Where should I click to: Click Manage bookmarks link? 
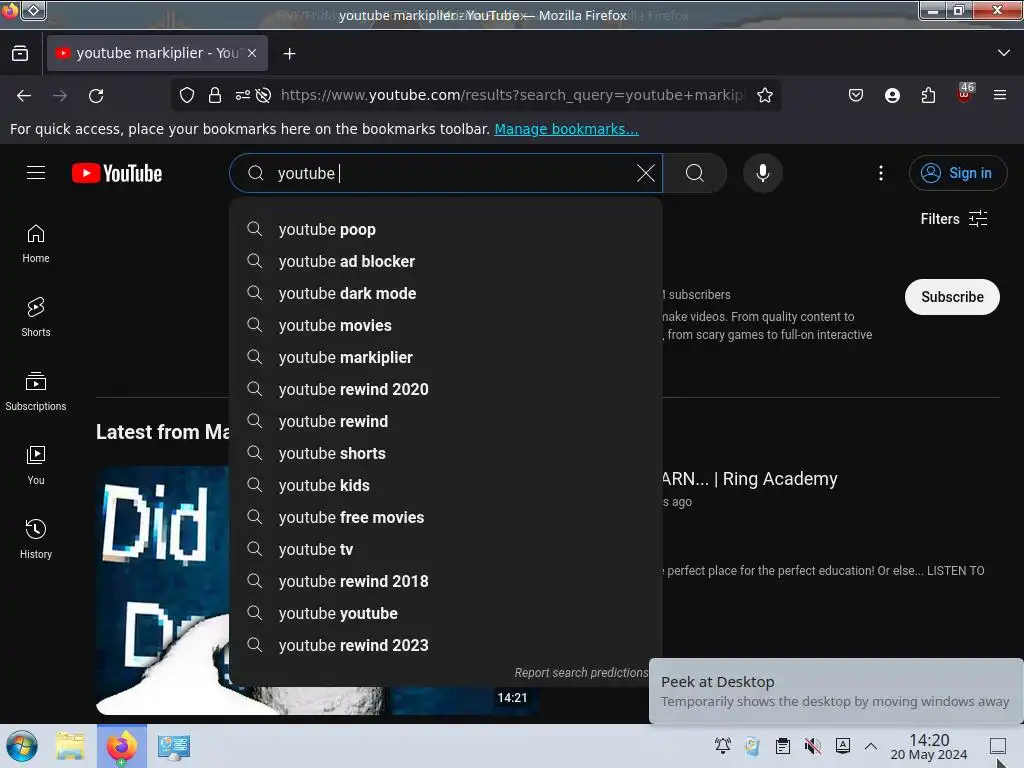coord(566,129)
